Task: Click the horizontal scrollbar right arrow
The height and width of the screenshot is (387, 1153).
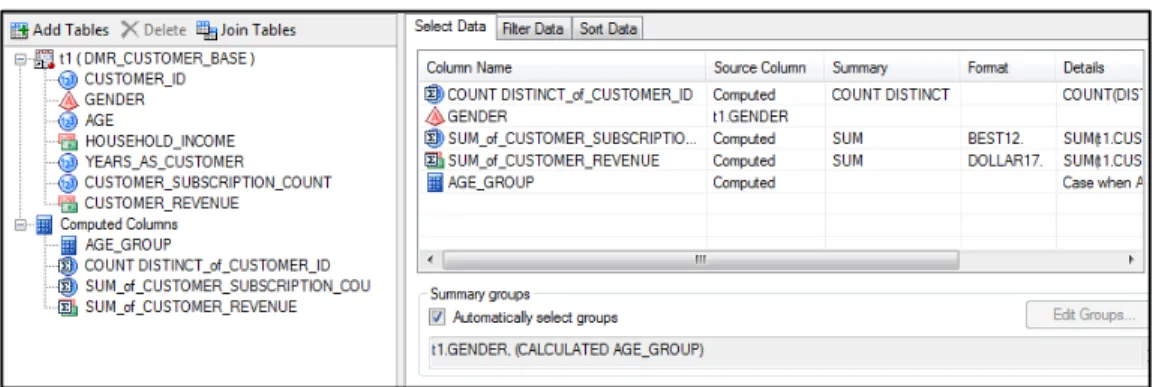Action: click(x=1131, y=260)
